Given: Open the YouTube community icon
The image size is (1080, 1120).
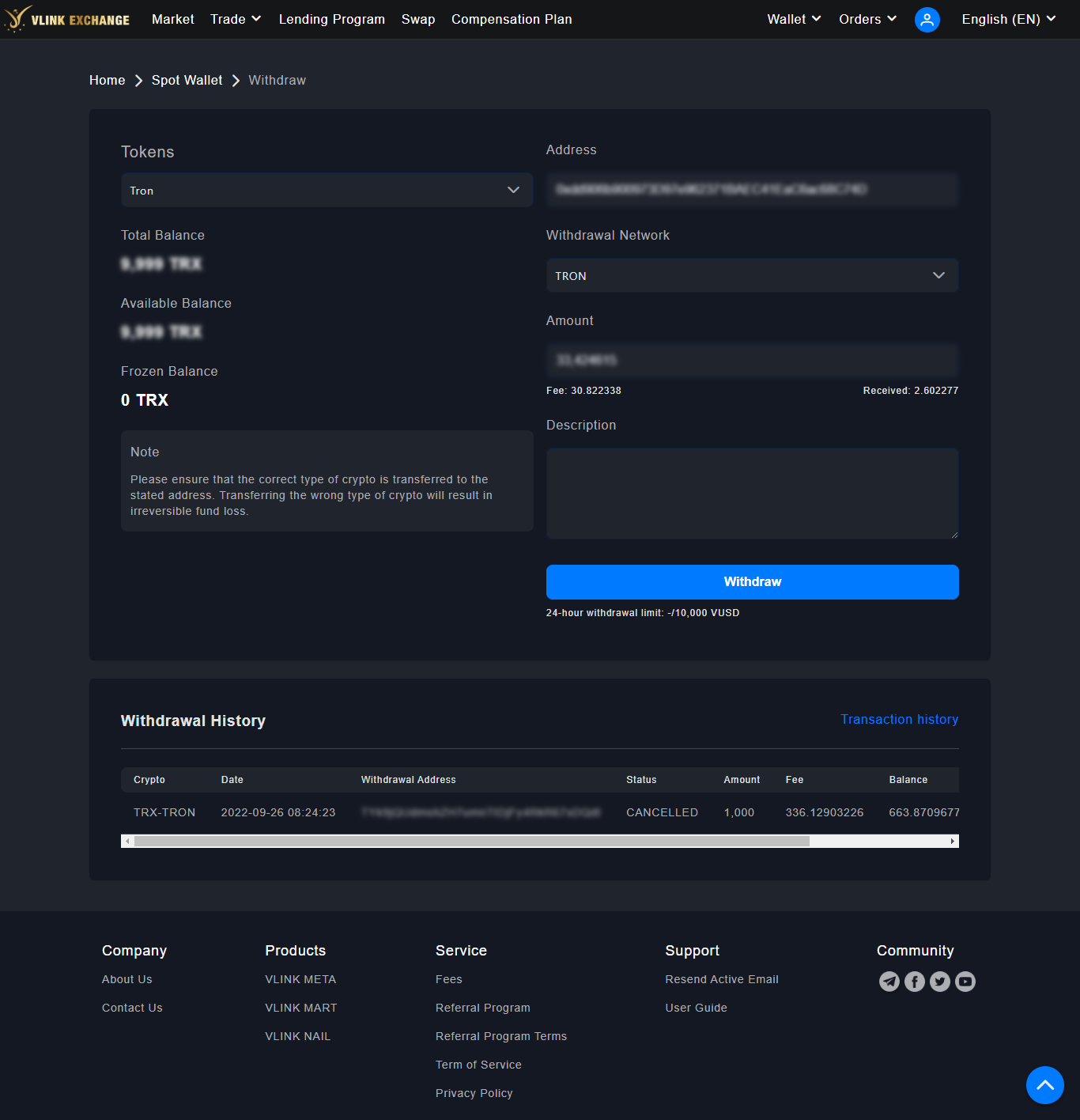Looking at the screenshot, I should click(x=965, y=982).
